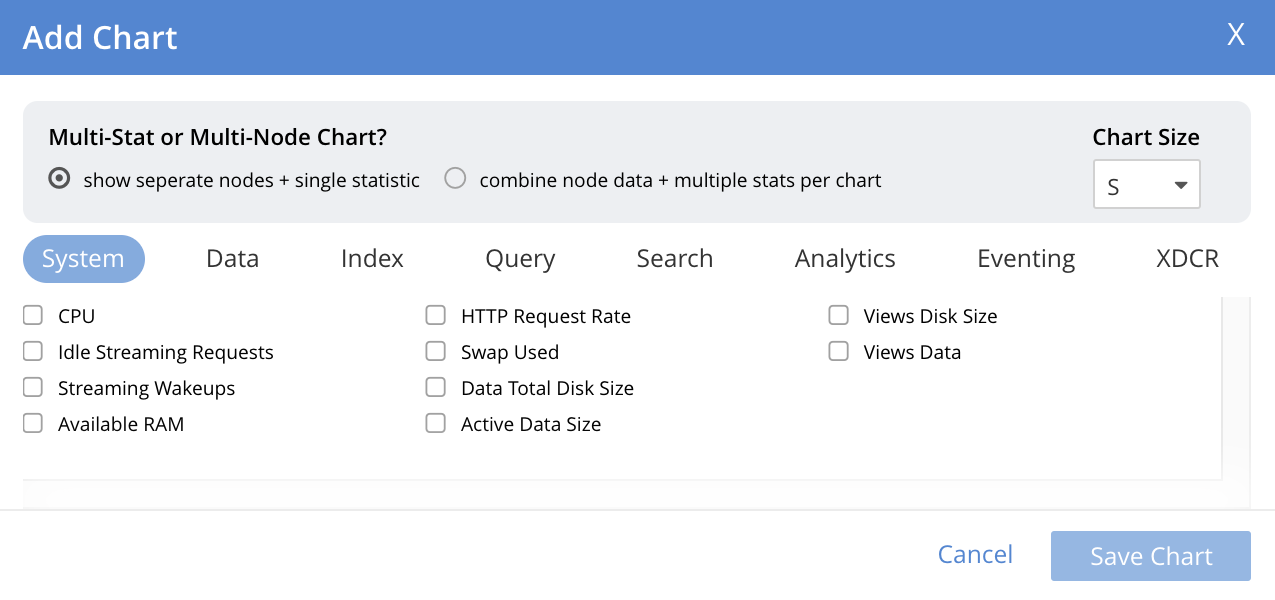Switch to the Data tab
The image size is (1275, 600).
[232, 258]
